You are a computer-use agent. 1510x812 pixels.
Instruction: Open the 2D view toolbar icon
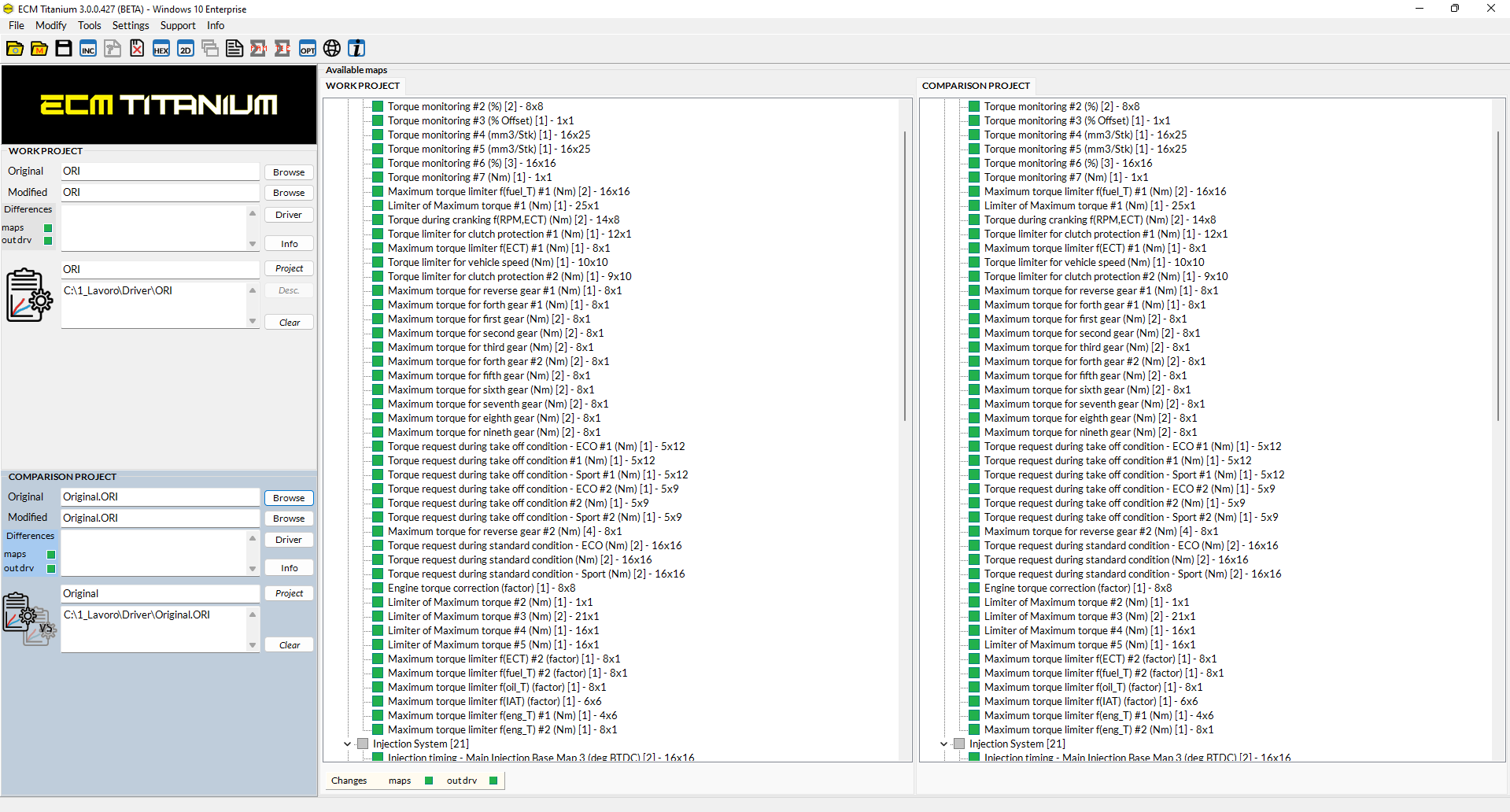pyautogui.click(x=186, y=49)
